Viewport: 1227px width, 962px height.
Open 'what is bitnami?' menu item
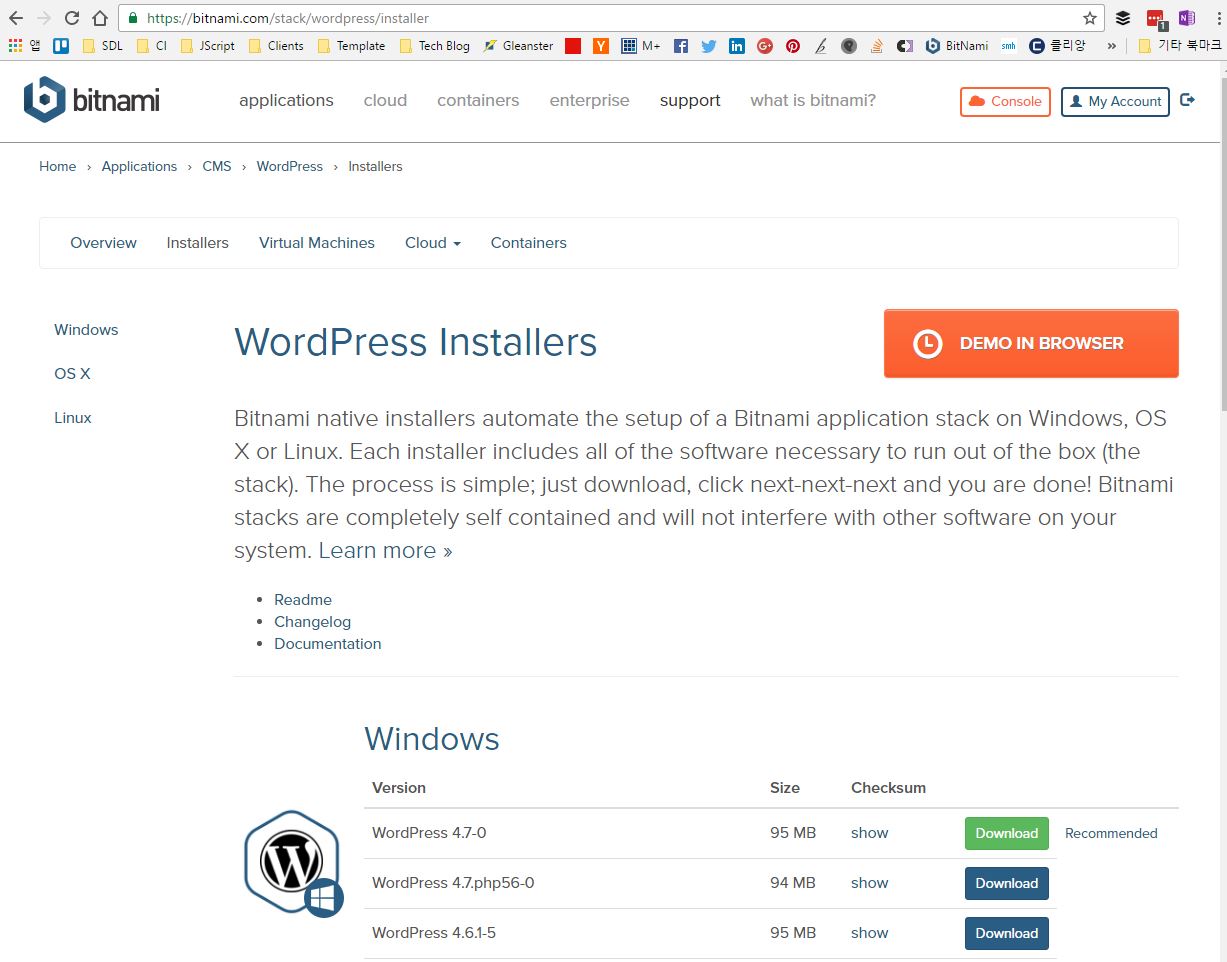[x=813, y=101]
